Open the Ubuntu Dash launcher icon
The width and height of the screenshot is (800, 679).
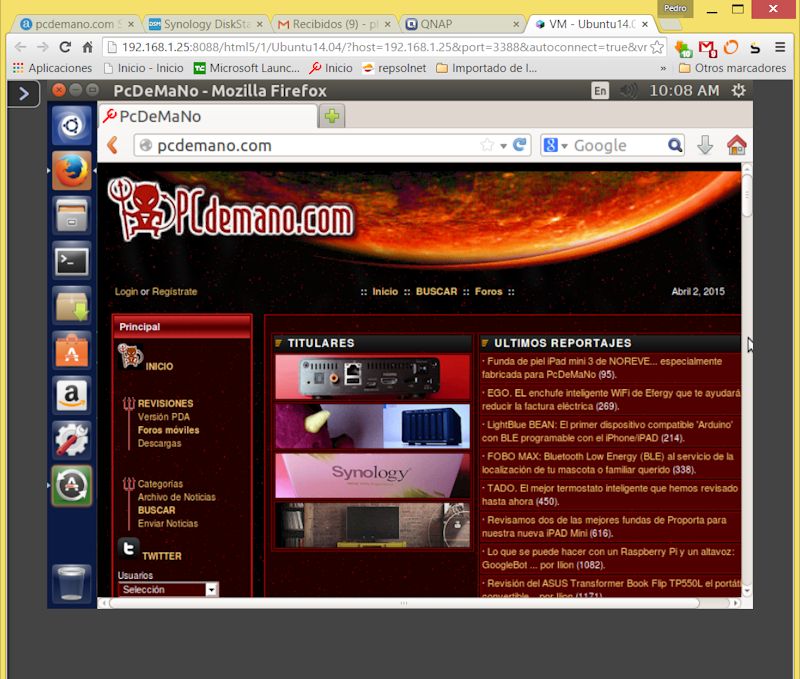[71, 125]
